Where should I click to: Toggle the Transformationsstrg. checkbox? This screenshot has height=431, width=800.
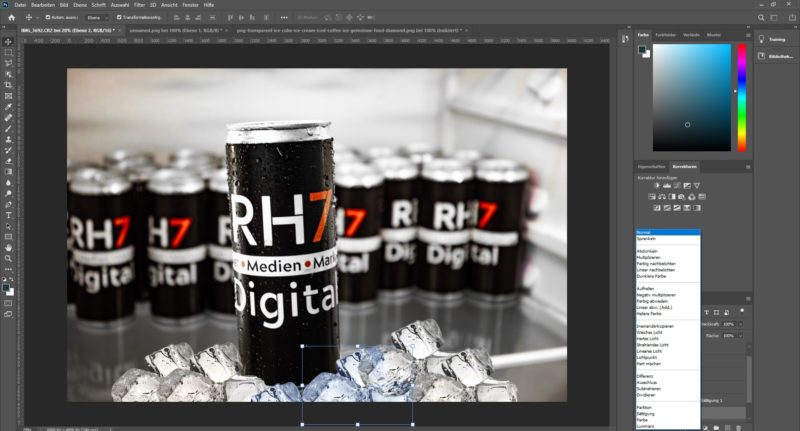tap(119, 17)
